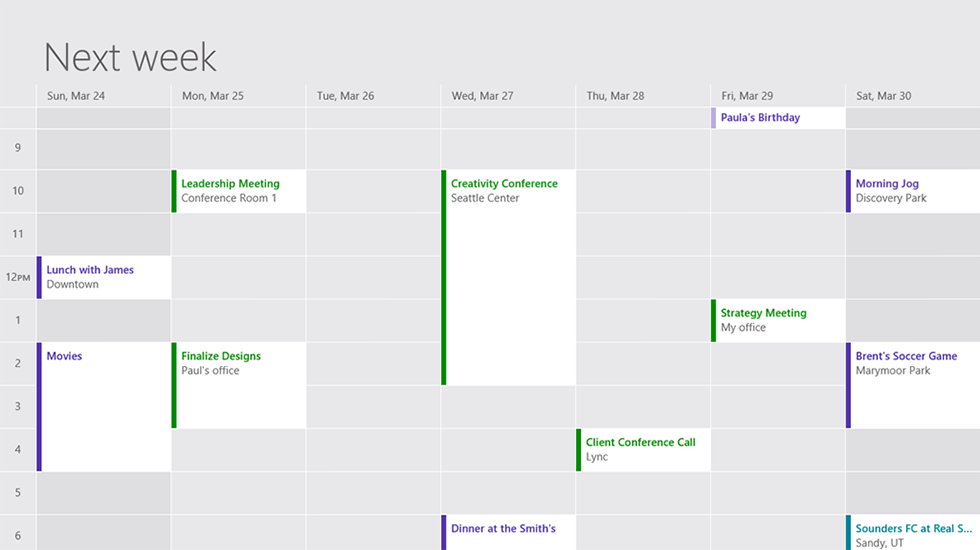
Task: Click the Brent's Soccer Game event
Action: tap(912, 385)
